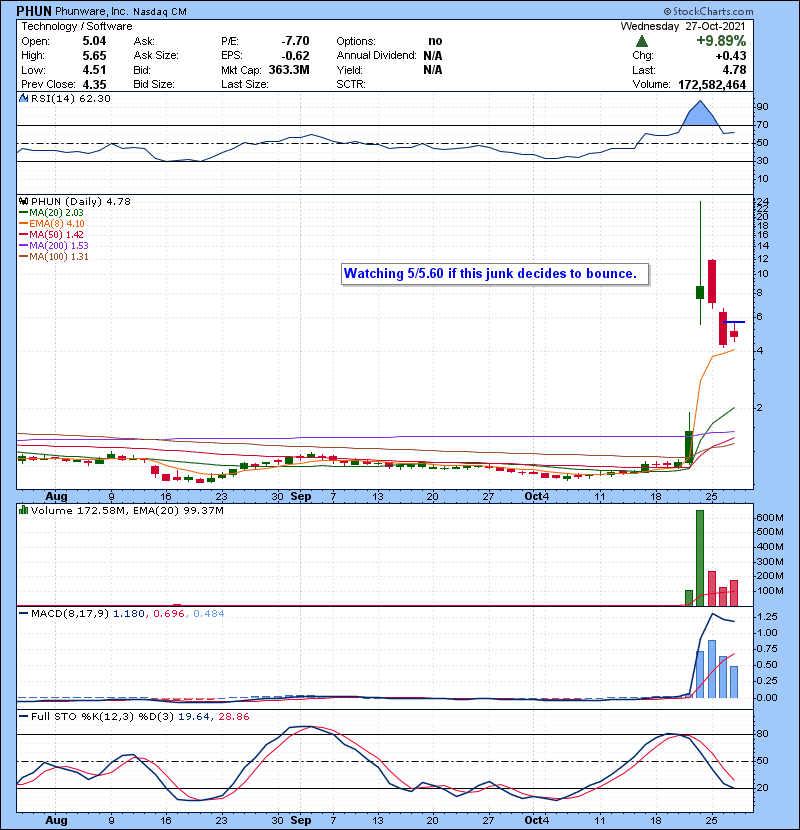The image size is (800, 830).
Task: Click the Chg value +0.43
Action: click(731, 56)
